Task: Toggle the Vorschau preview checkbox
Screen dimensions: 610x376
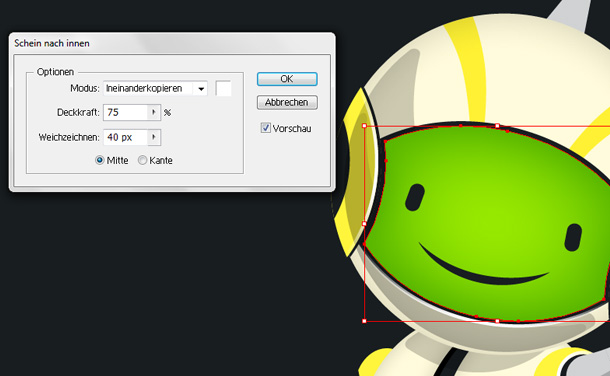Action: [x=266, y=128]
